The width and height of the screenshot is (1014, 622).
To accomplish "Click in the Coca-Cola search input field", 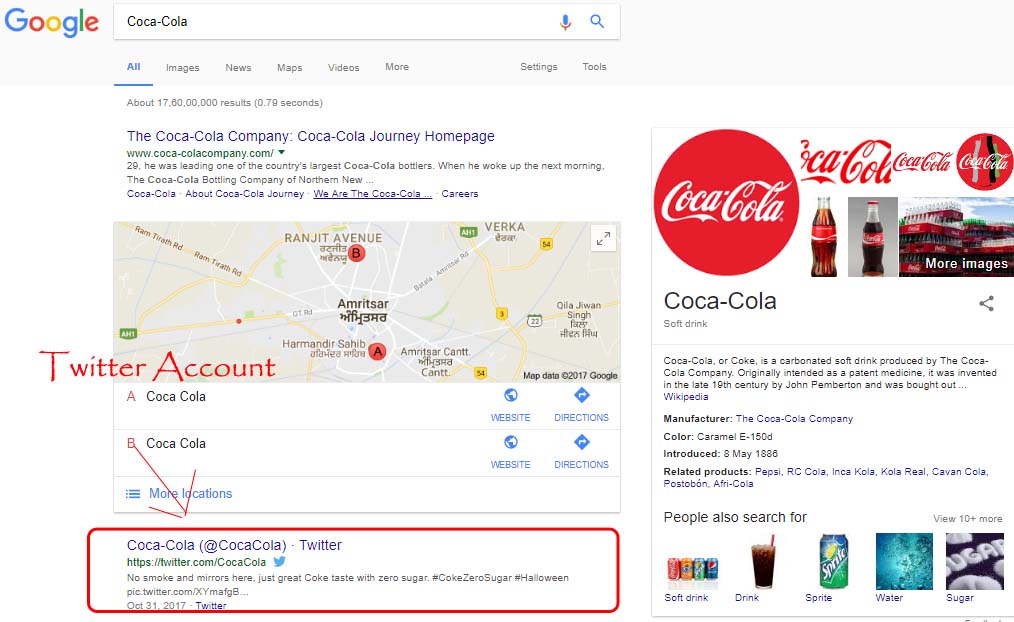I will tap(330, 21).
